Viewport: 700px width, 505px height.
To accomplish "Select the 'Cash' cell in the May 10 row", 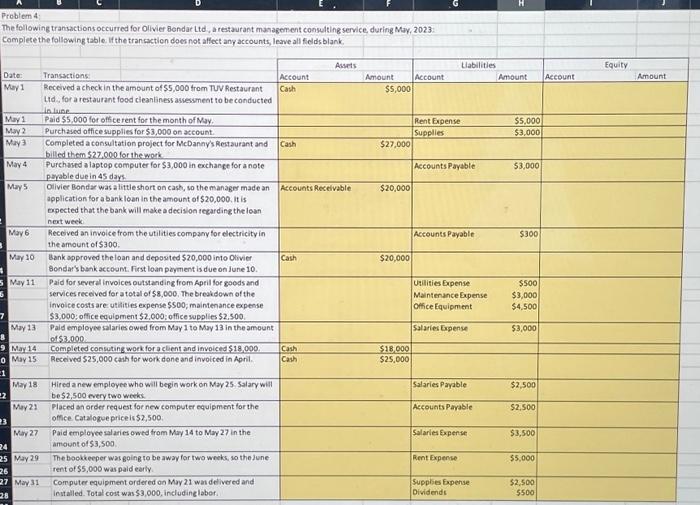I will tap(288, 258).
